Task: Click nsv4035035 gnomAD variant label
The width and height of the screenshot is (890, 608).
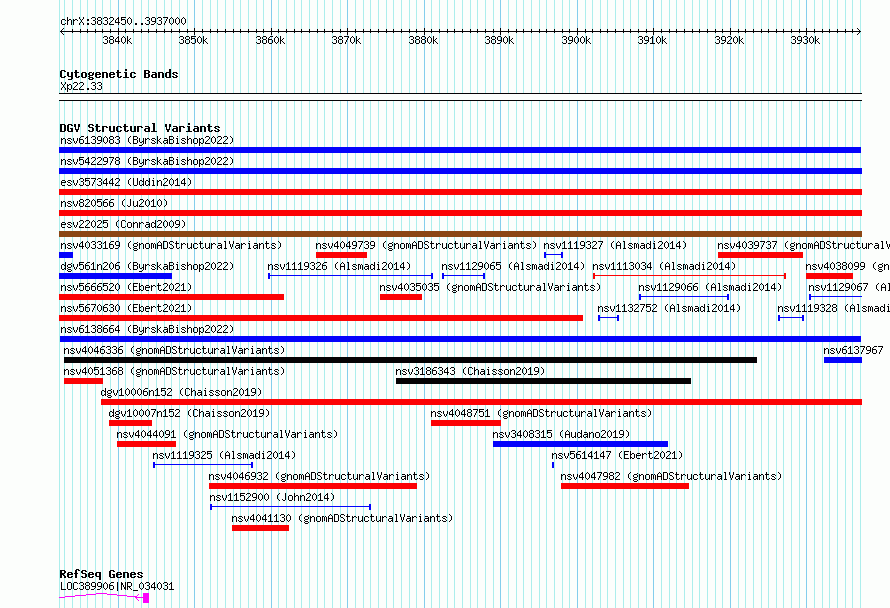Action: click(490, 287)
